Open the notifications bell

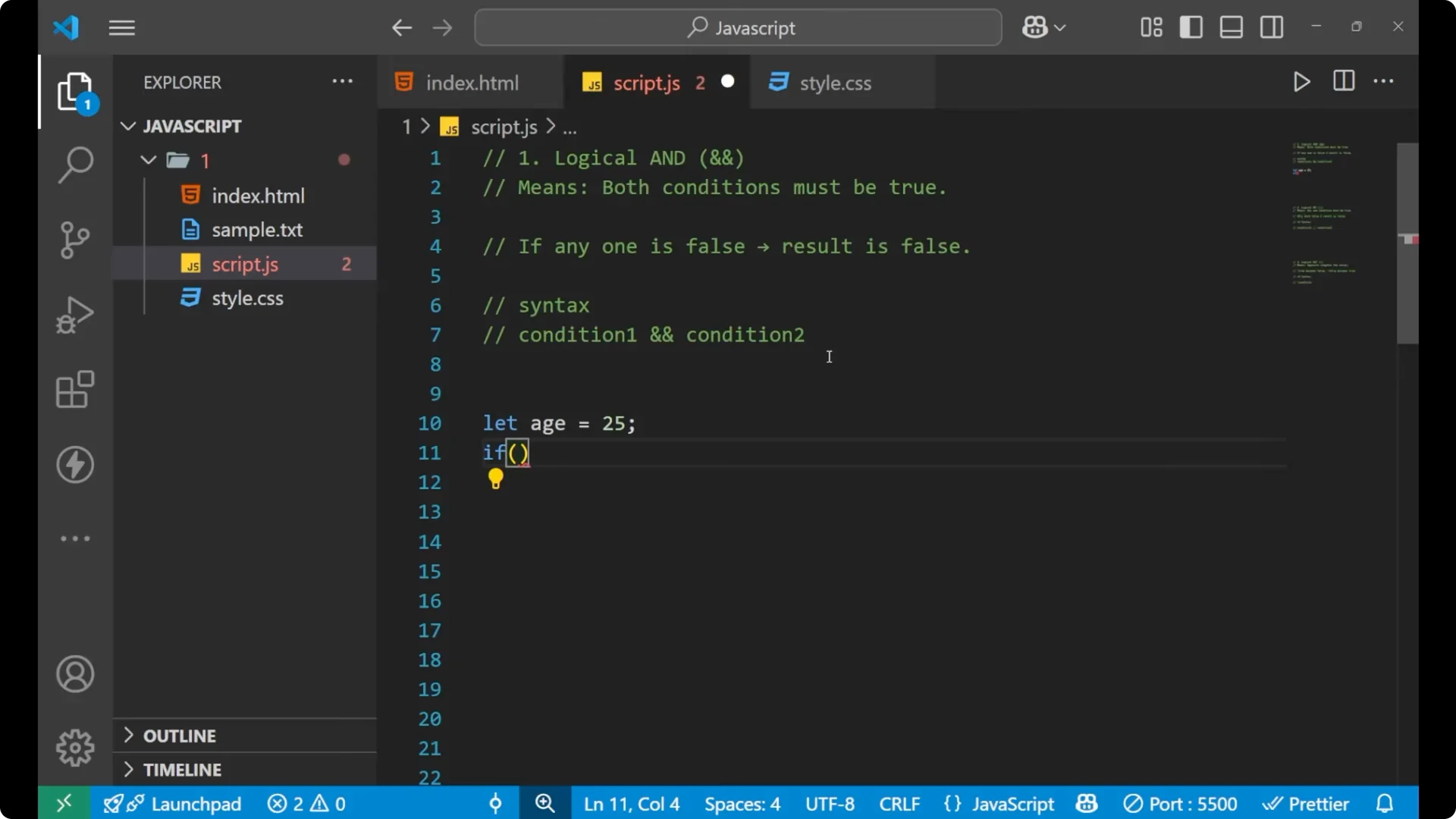click(1385, 803)
